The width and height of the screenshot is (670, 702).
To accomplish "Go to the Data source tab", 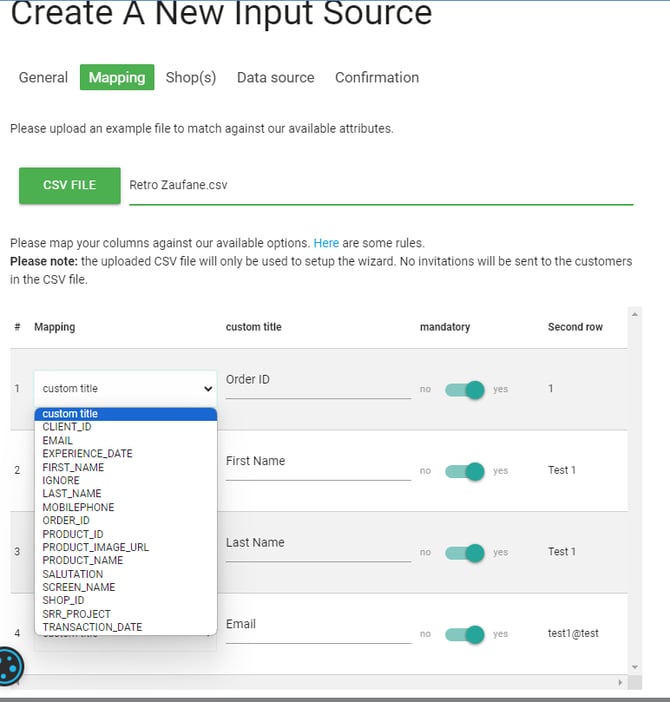I will [x=275, y=77].
